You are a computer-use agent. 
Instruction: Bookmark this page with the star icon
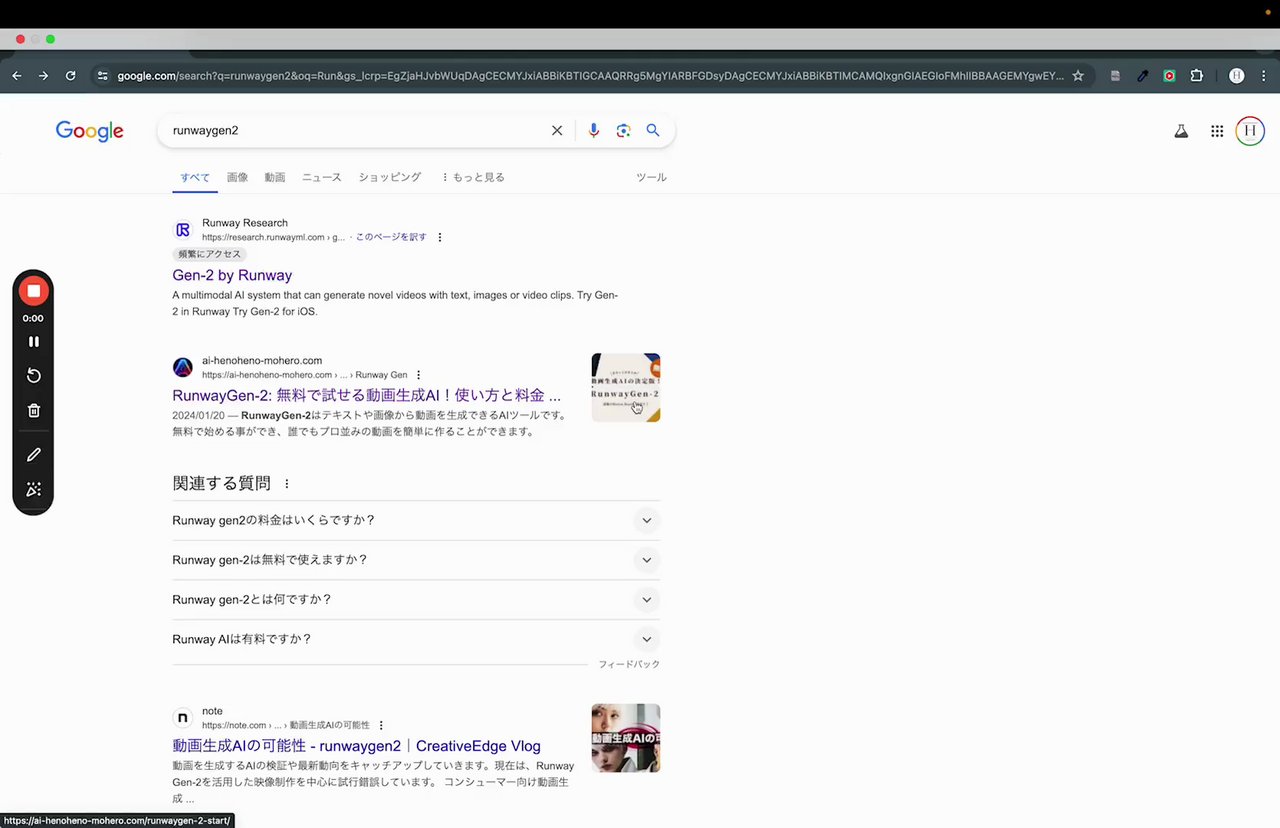(x=1078, y=75)
